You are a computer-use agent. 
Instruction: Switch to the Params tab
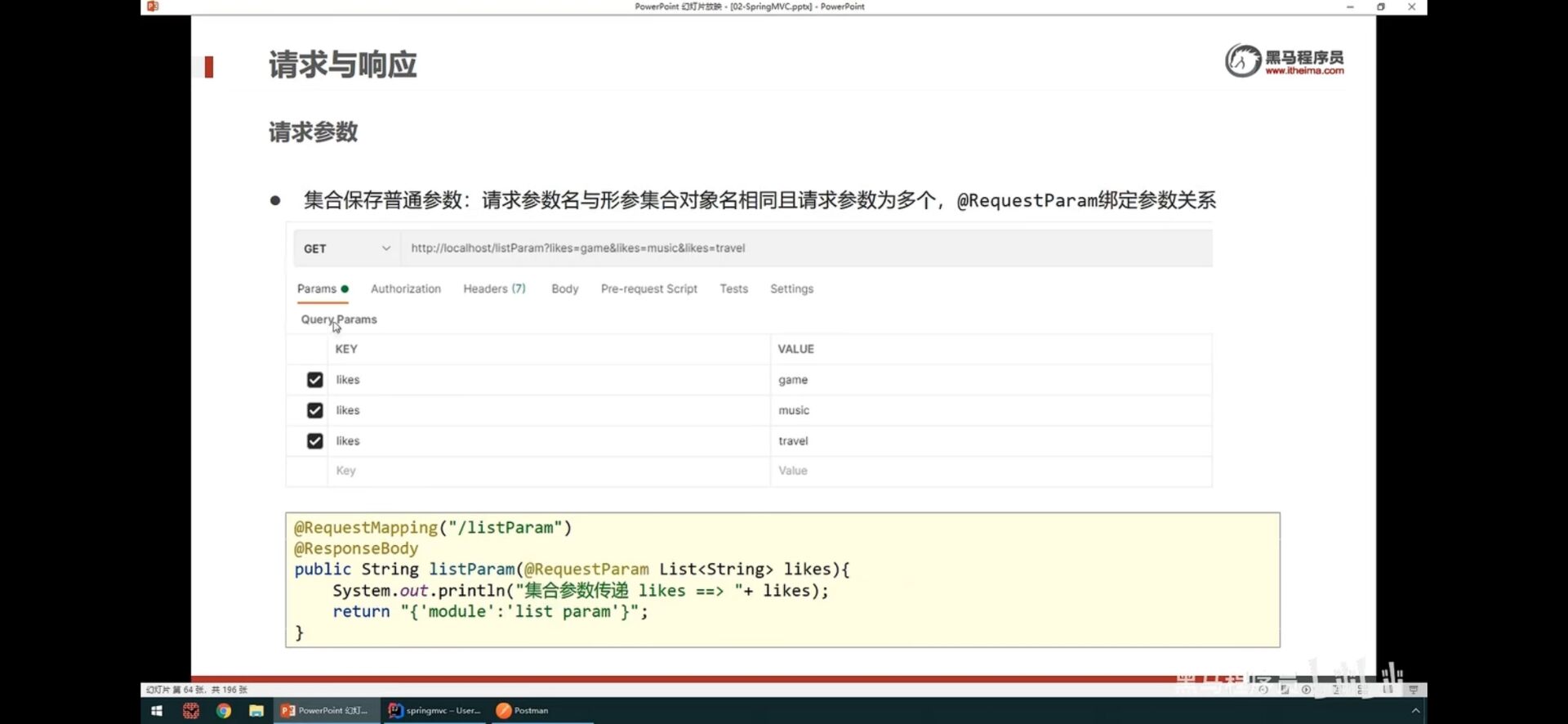coord(322,289)
